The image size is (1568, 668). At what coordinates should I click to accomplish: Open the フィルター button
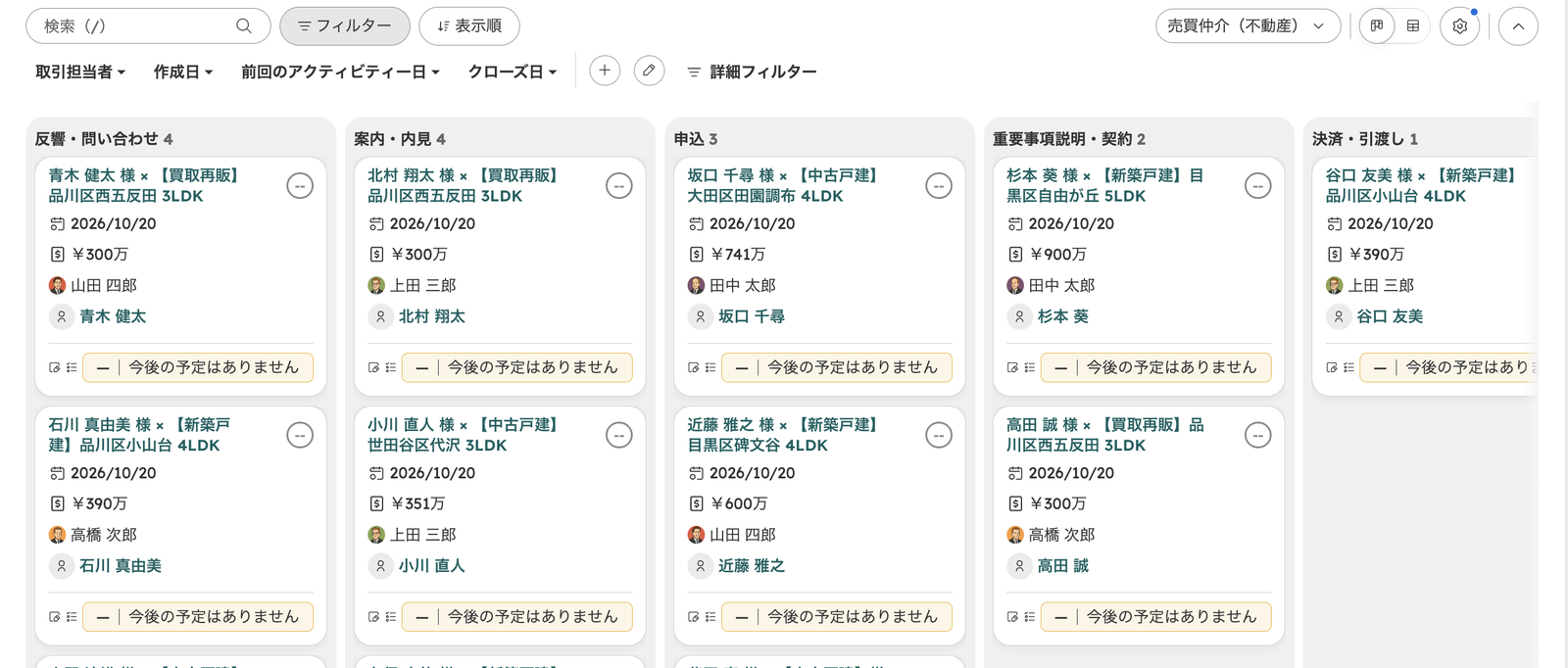pos(345,26)
